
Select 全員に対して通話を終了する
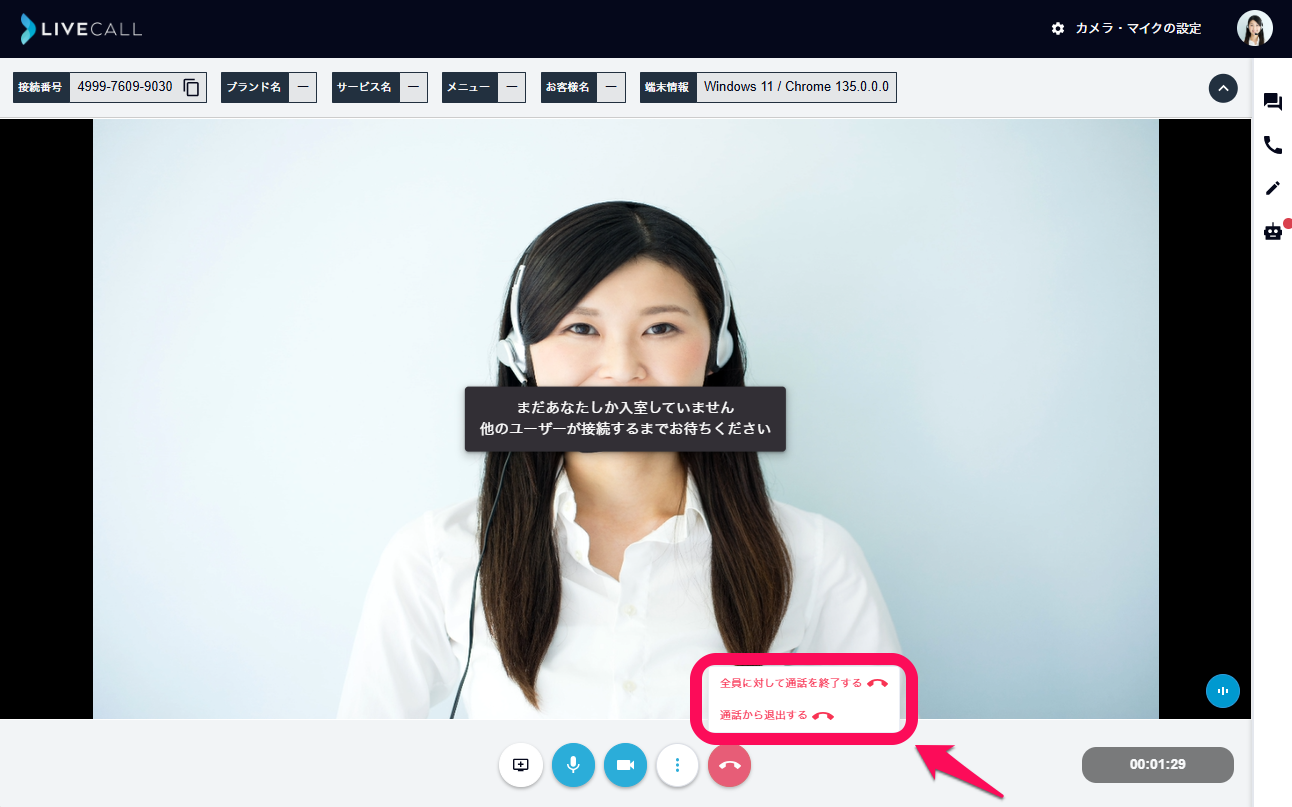point(803,683)
